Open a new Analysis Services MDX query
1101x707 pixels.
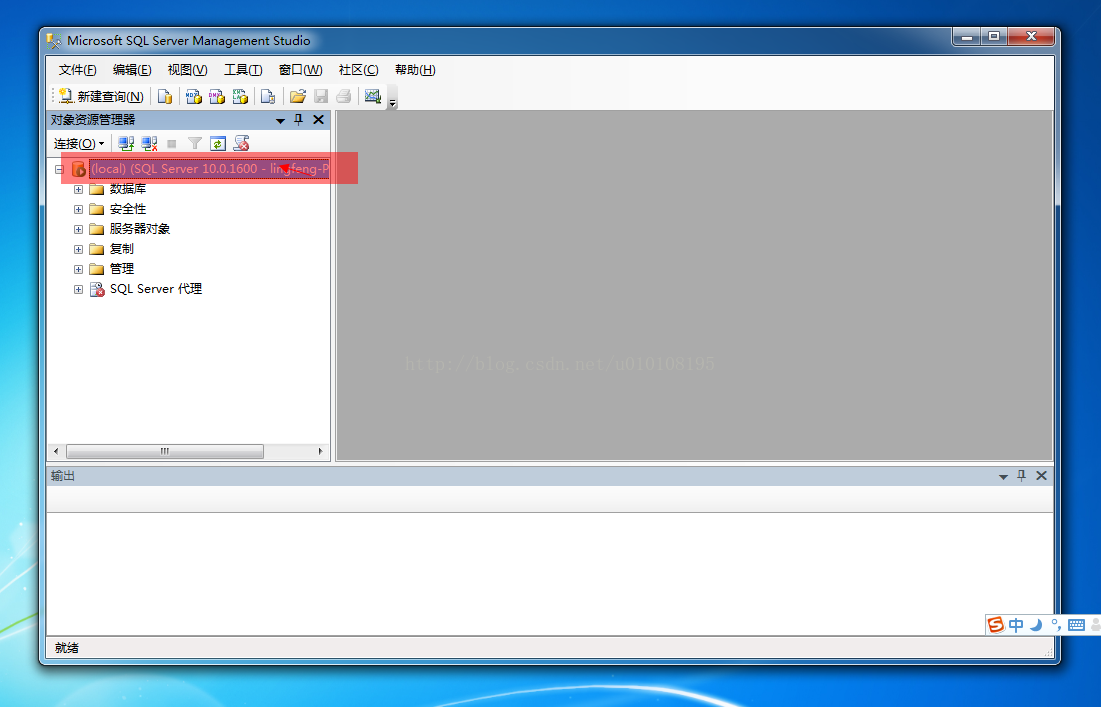click(193, 96)
